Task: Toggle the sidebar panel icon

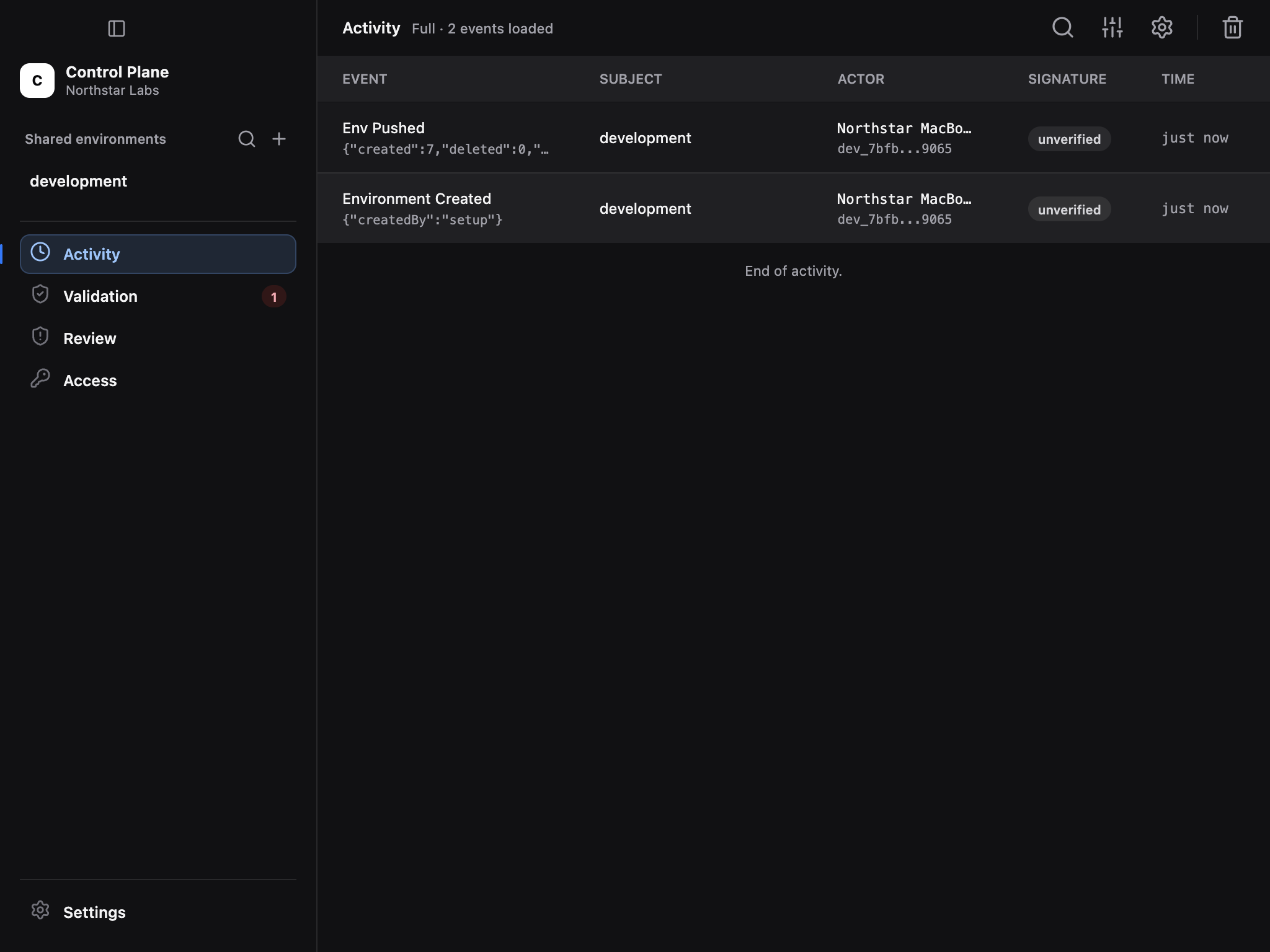Action: (117, 29)
